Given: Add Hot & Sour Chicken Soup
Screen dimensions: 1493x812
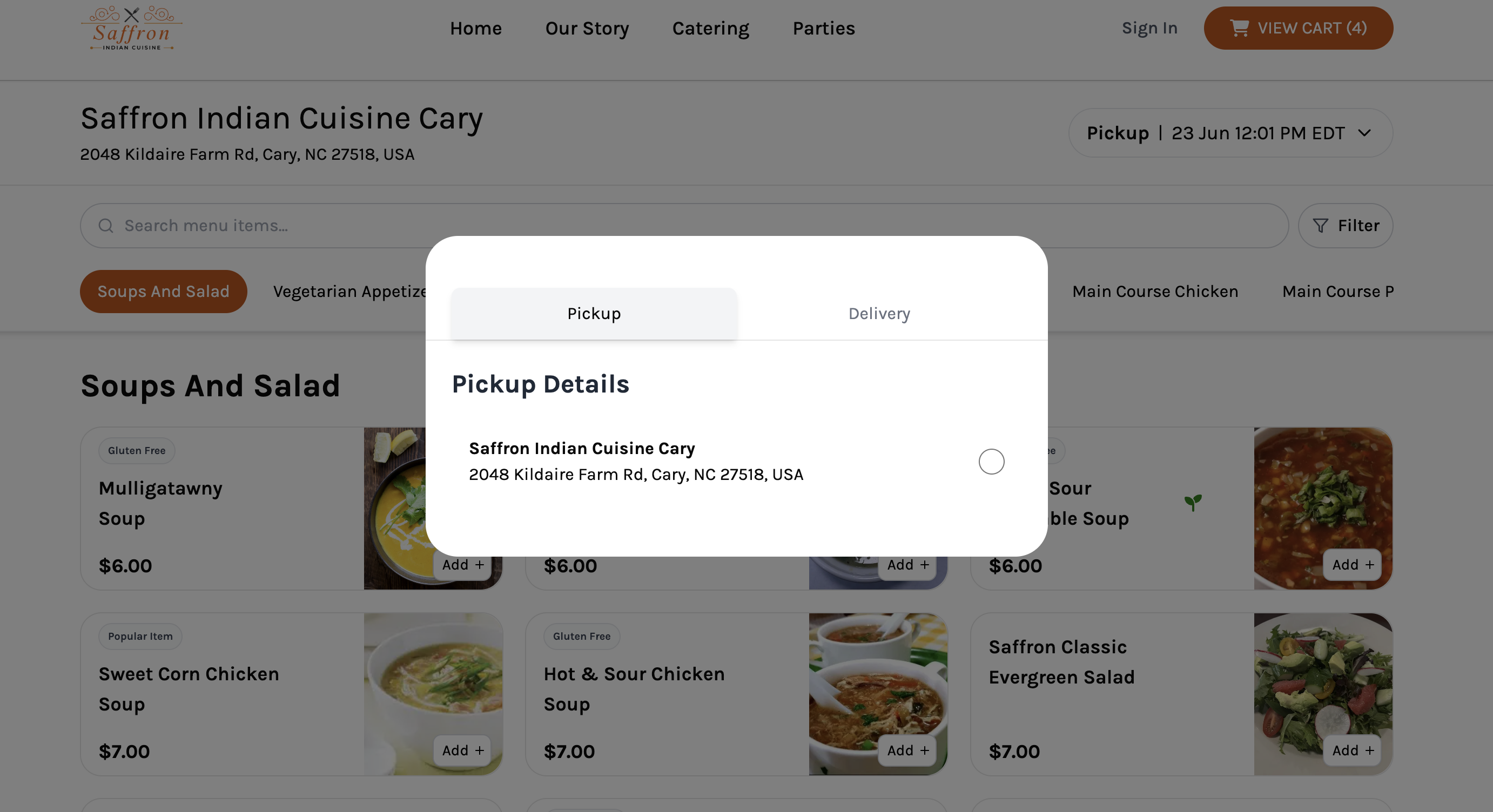Looking at the screenshot, I should coord(907,750).
